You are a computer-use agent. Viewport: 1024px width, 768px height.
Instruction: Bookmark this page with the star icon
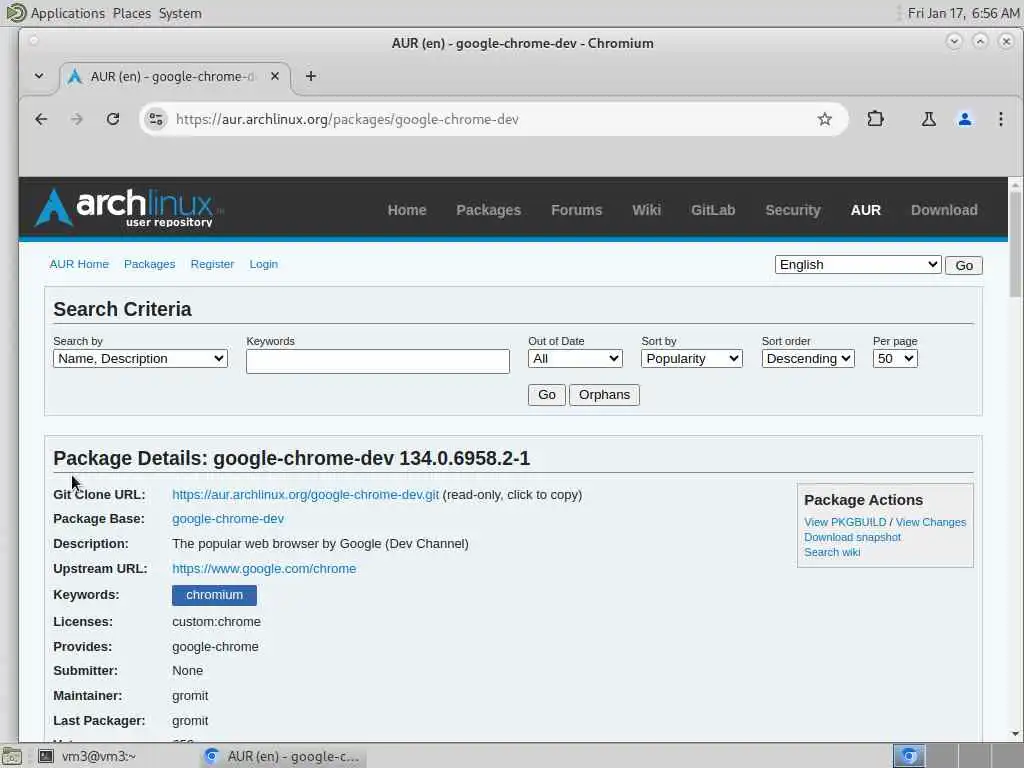pyautogui.click(x=825, y=119)
